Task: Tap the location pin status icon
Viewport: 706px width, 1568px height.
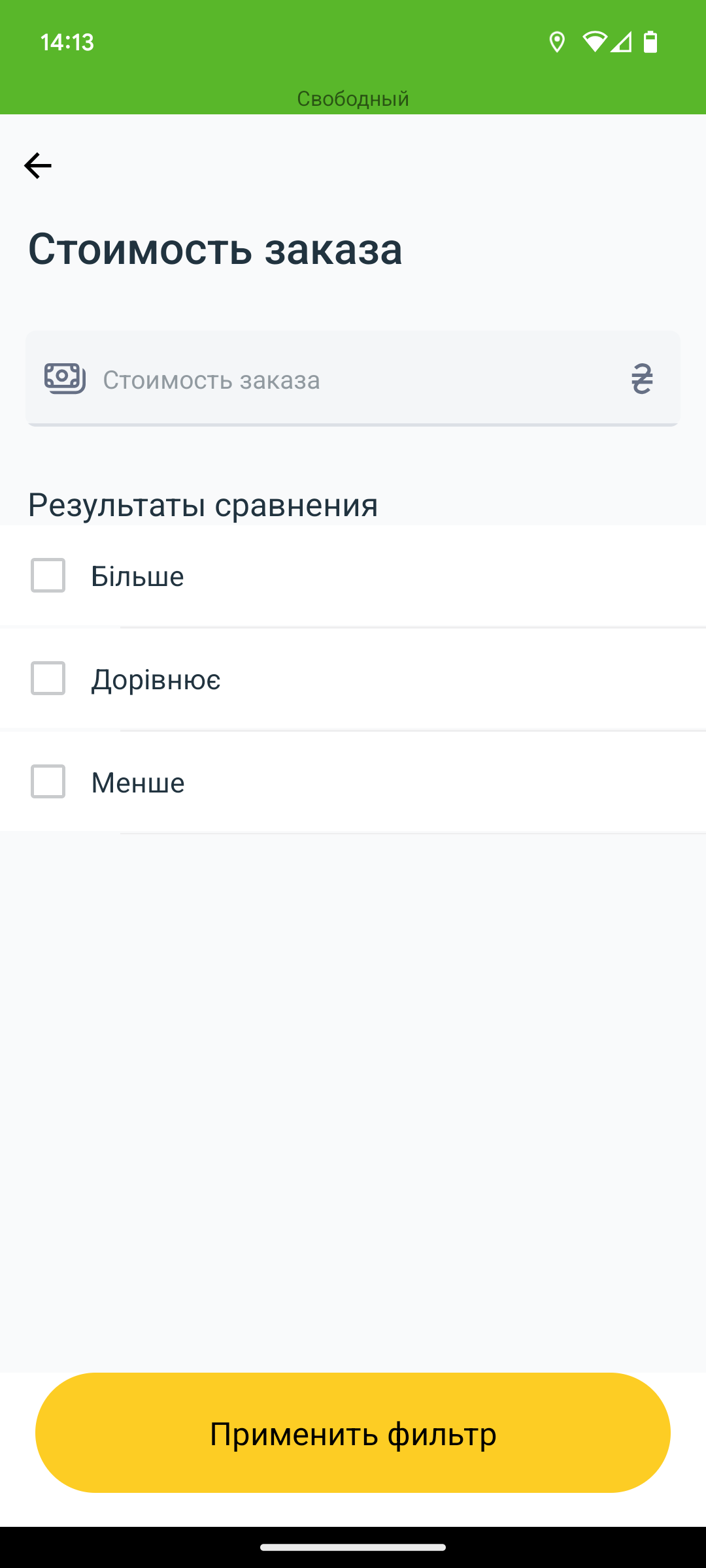Action: (x=557, y=42)
